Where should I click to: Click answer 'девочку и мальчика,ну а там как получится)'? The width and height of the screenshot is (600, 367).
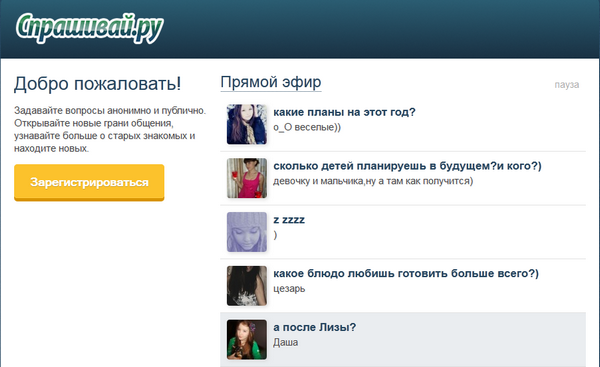click(x=373, y=181)
